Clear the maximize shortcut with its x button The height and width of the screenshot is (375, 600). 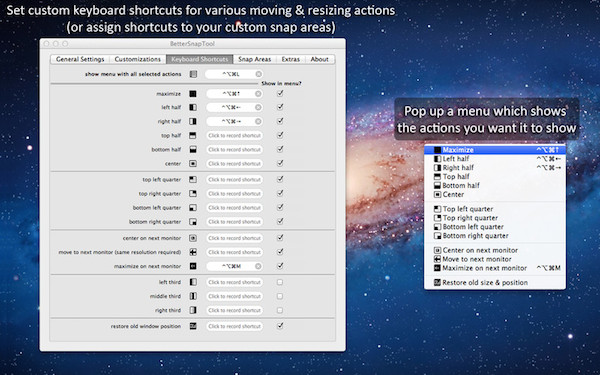pyautogui.click(x=258, y=94)
